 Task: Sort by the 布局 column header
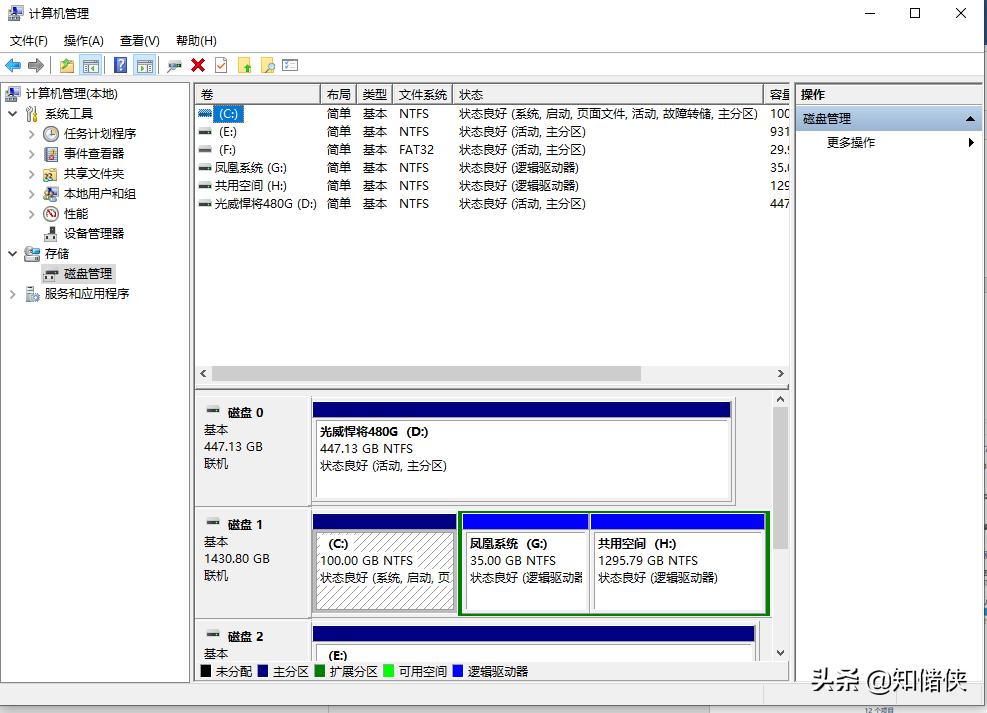339,94
